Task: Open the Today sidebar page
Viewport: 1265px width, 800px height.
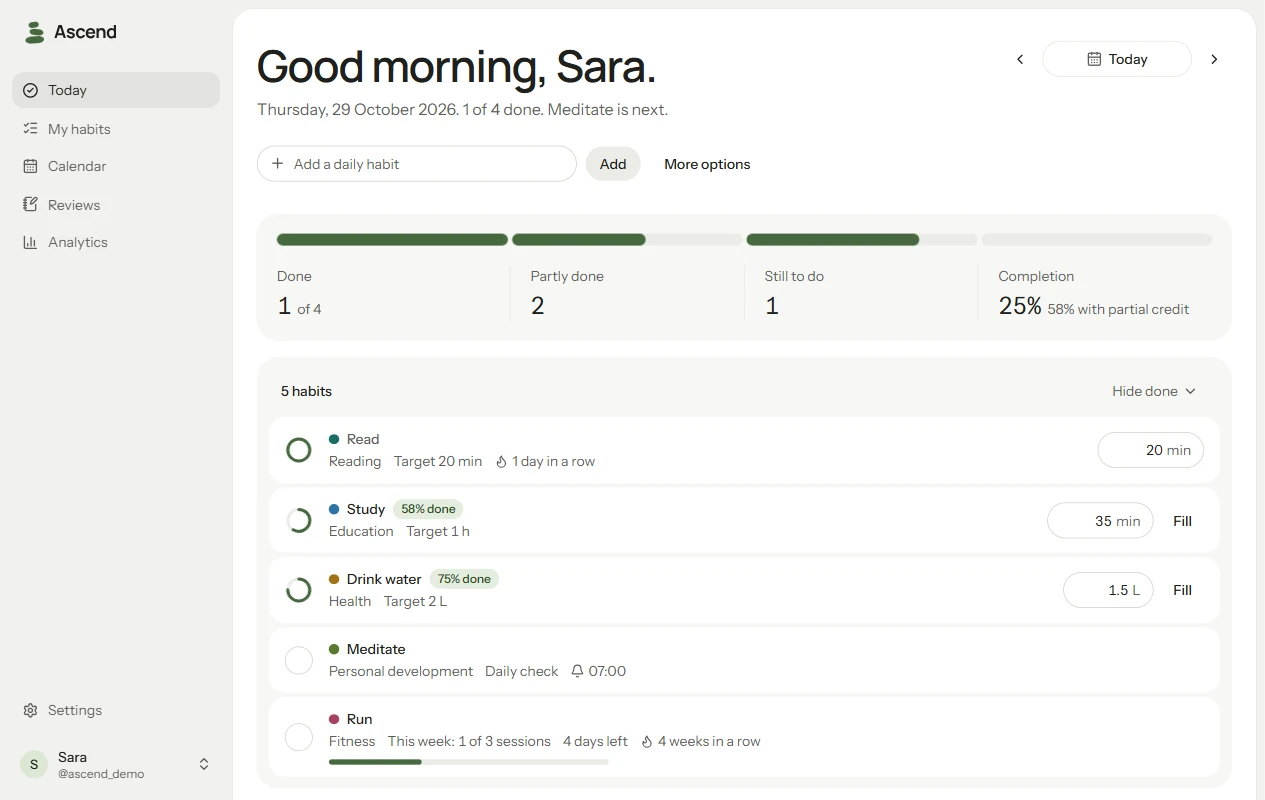Action: 116,90
